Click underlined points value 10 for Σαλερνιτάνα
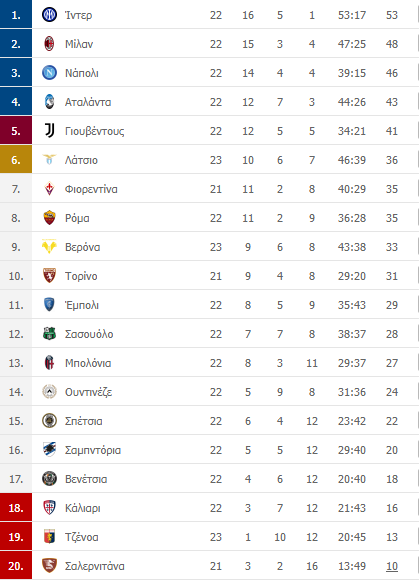Screen dimensions: 419x583 tap(392, 566)
